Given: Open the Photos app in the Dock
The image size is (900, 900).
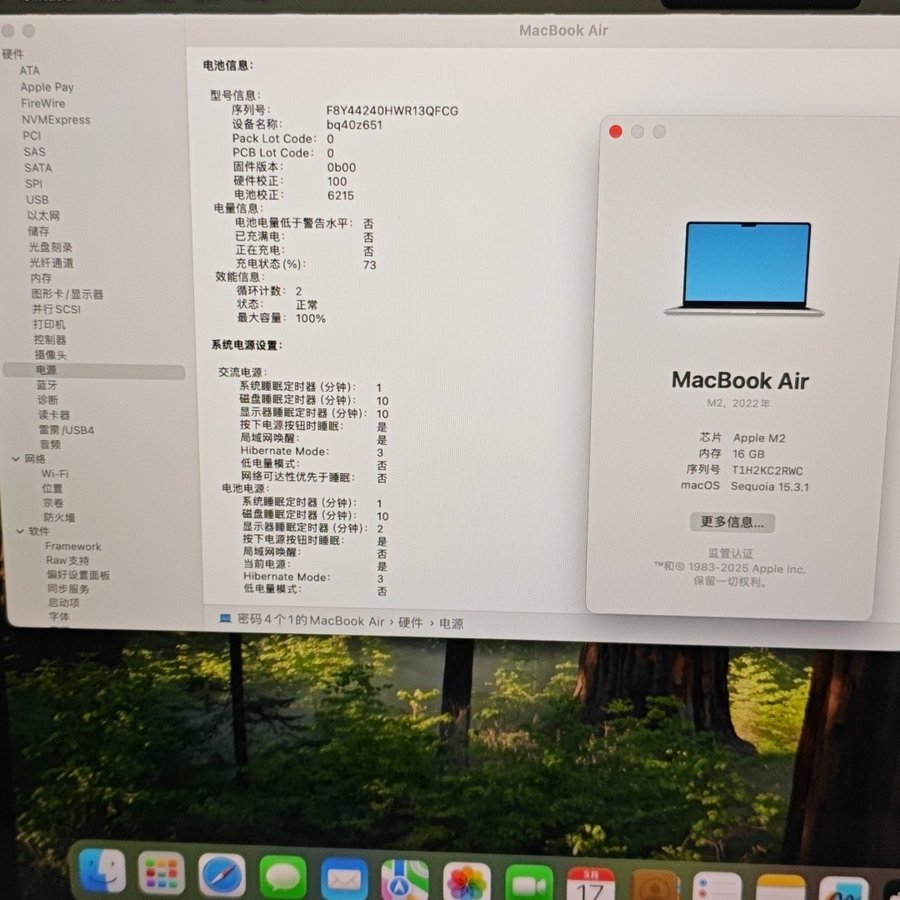Looking at the screenshot, I should (467, 882).
